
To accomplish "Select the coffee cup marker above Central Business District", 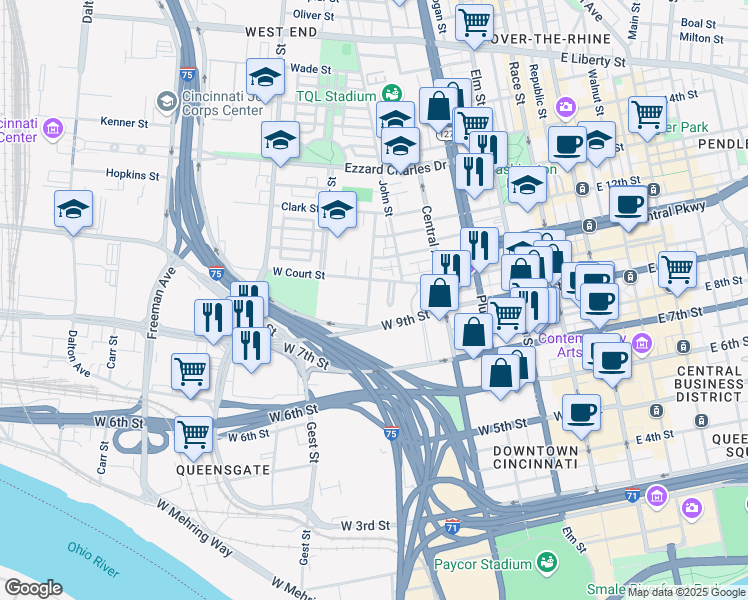I will 613,362.
